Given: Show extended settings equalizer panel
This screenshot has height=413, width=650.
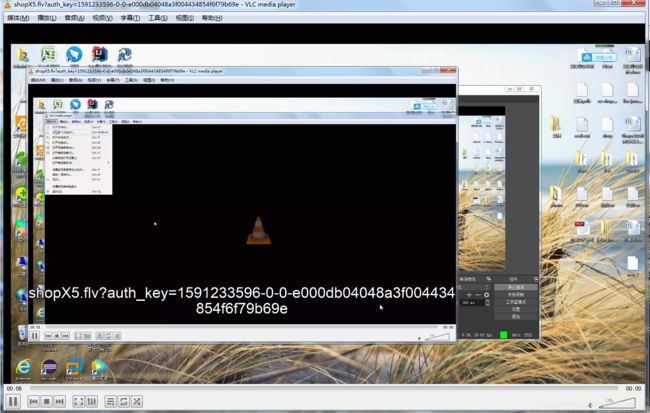Looking at the screenshot, I should [x=92, y=401].
